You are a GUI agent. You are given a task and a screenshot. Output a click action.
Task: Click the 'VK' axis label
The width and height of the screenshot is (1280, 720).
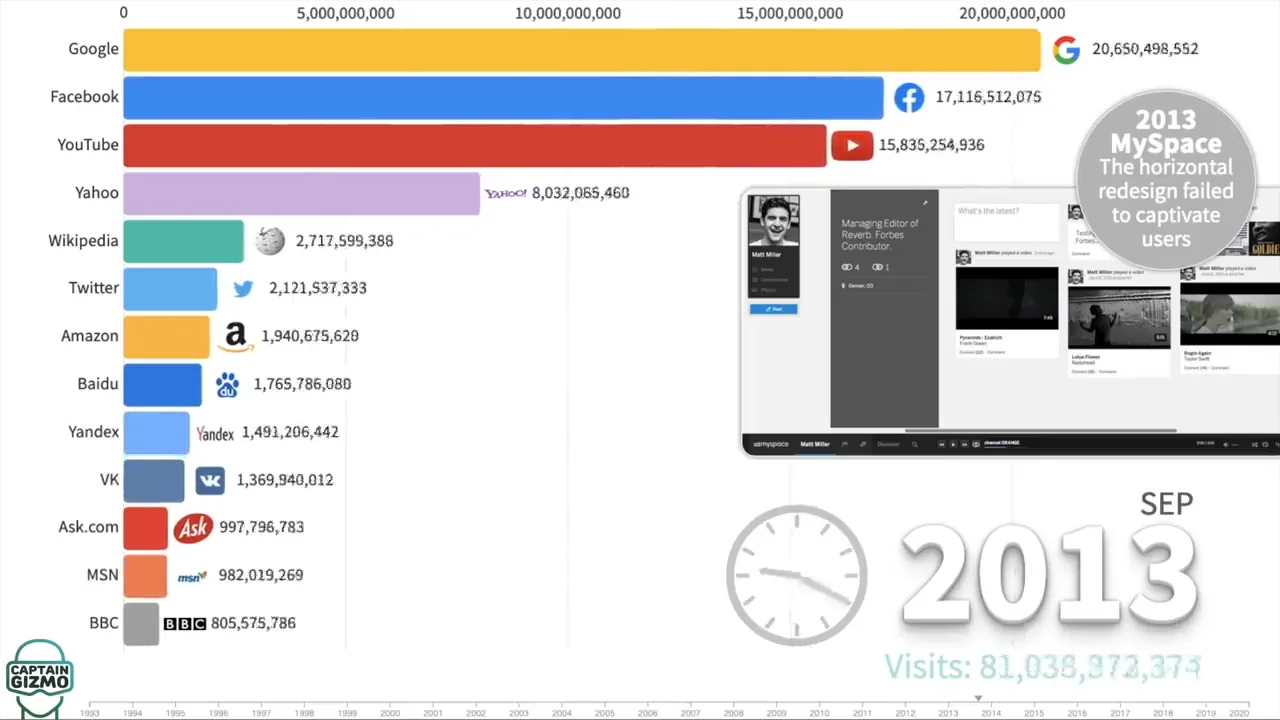(x=109, y=480)
